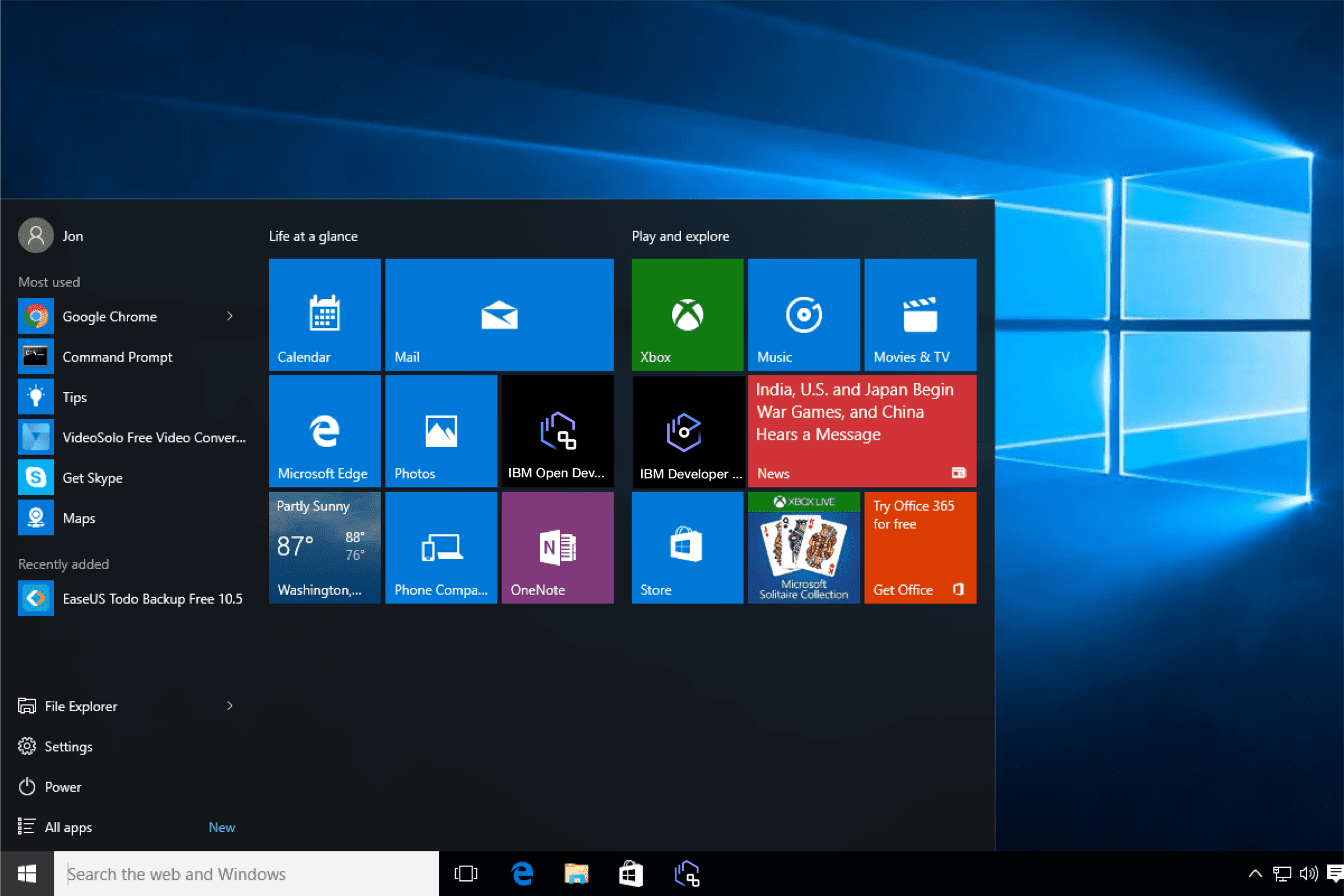The image size is (1344, 896).
Task: Open the All apps menu
Action: (67, 827)
